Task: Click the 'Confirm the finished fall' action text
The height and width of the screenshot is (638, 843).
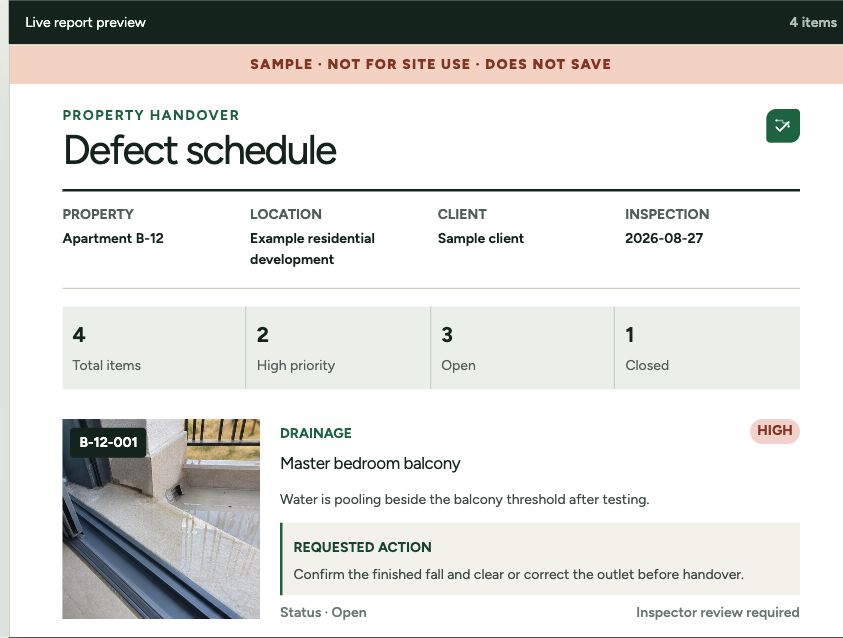Action: point(519,574)
